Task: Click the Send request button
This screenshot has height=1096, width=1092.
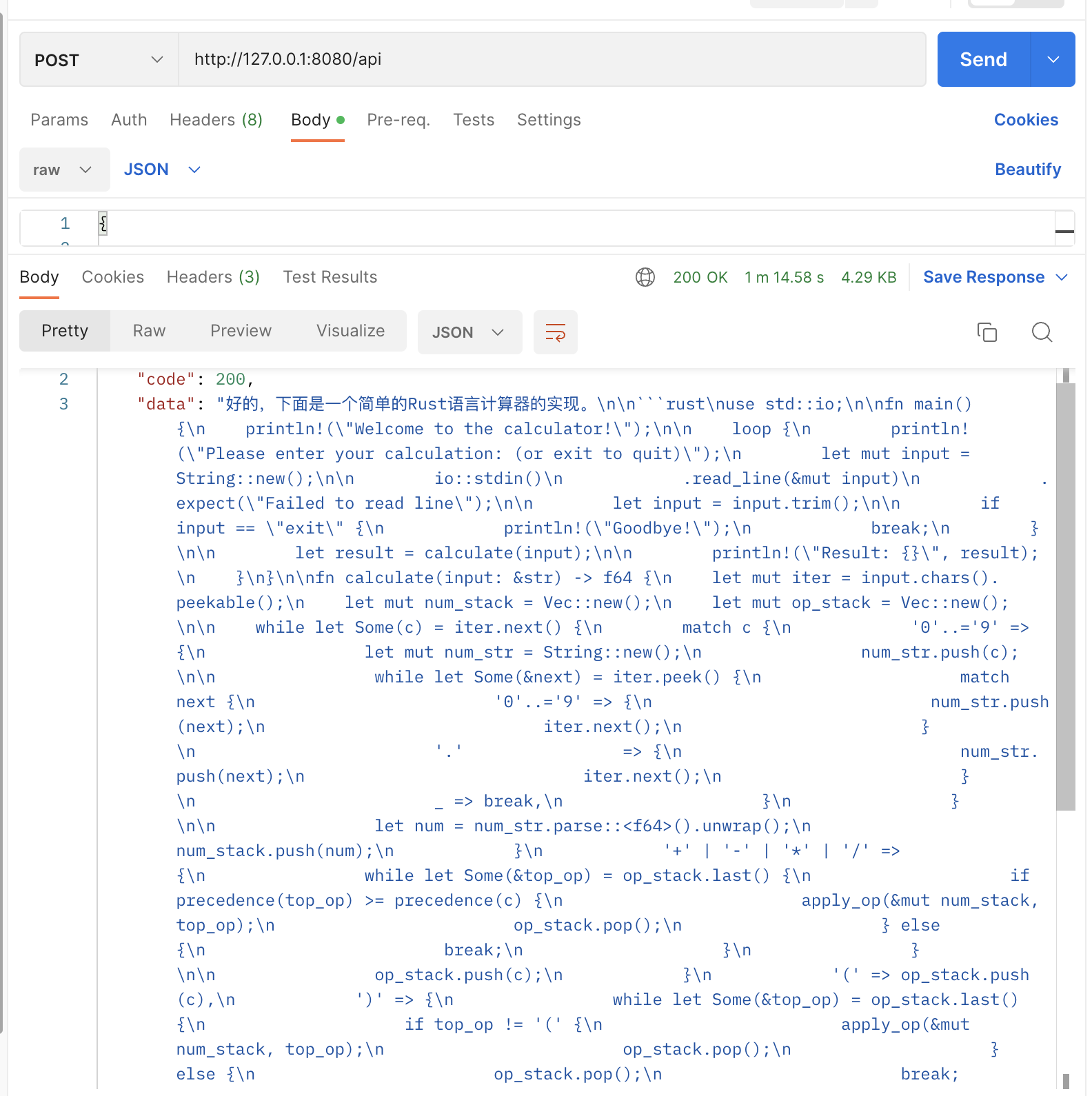Action: point(984,59)
